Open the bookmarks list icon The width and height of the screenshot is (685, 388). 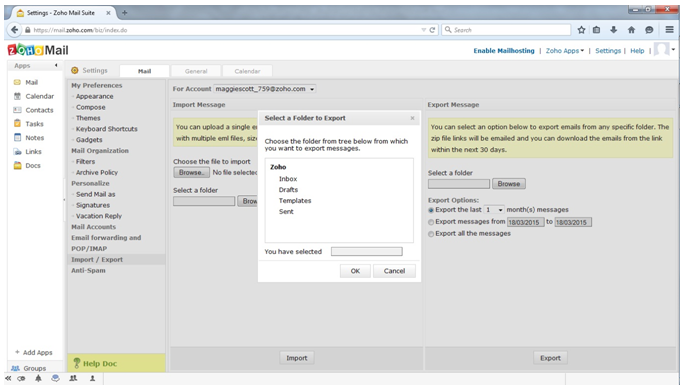(x=597, y=30)
